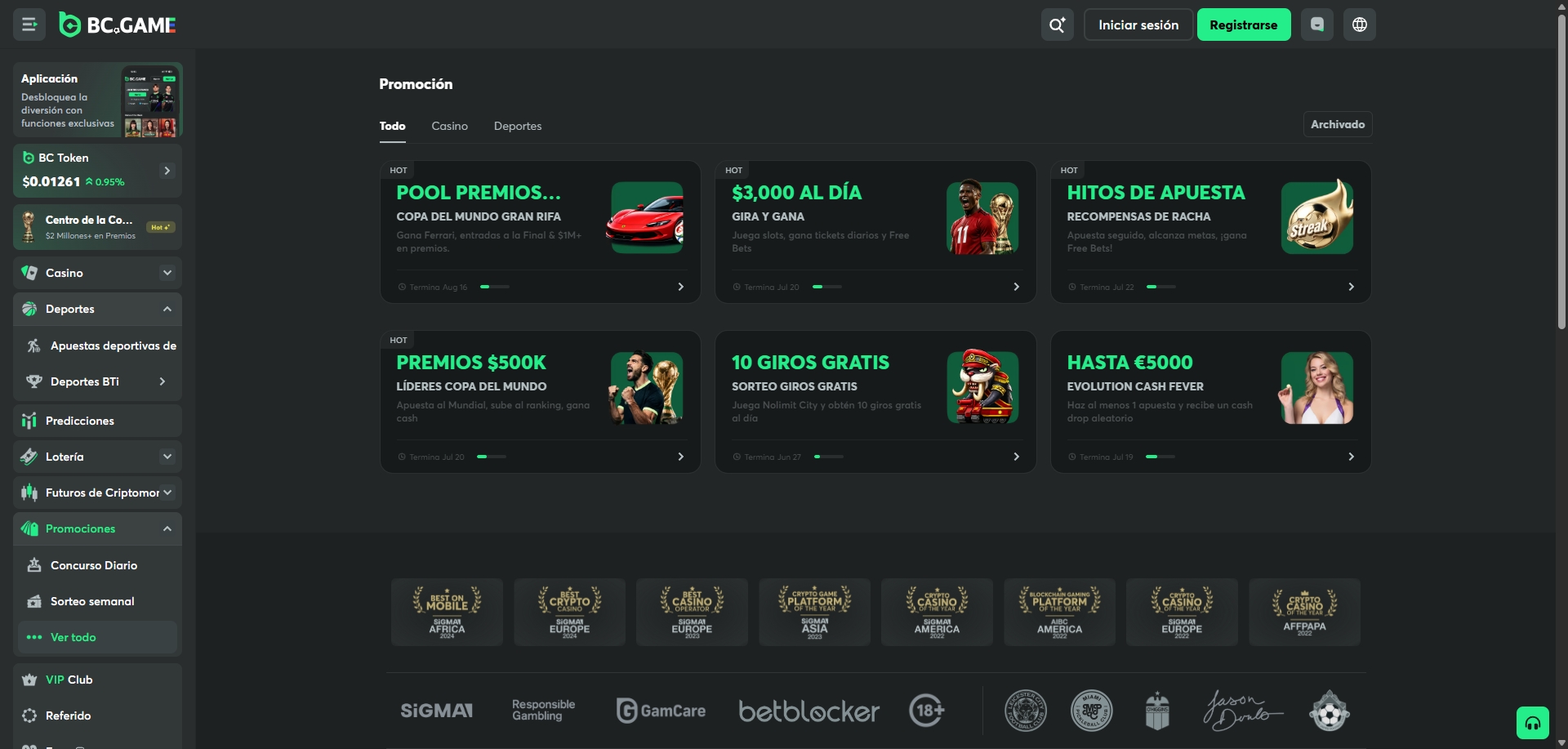The image size is (1568, 749).
Task: Click the Deportes basketball icon in sidebar
Action: pos(29,309)
